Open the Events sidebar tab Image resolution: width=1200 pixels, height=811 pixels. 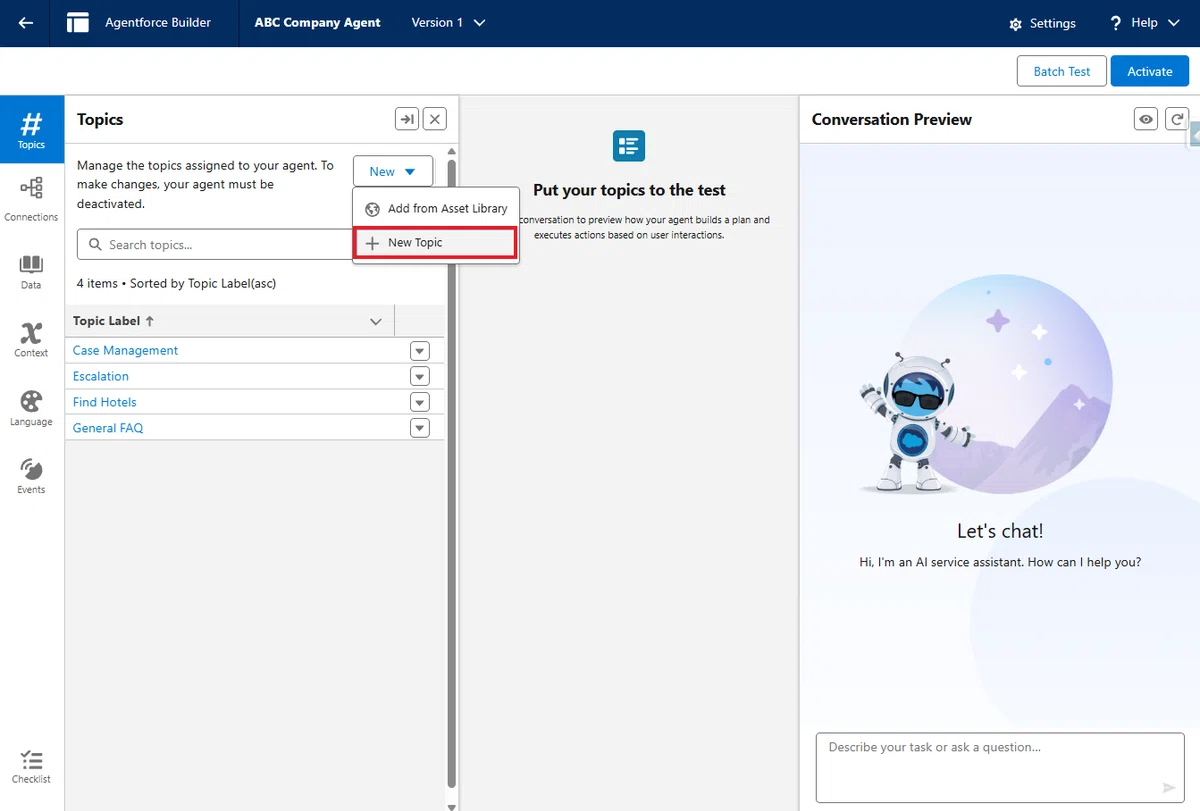31,476
